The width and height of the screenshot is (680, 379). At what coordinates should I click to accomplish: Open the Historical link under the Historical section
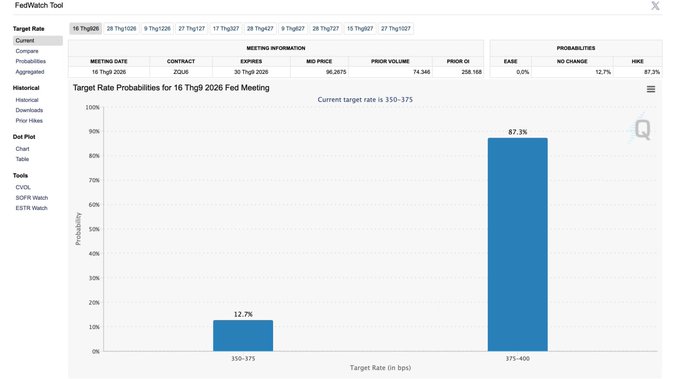27,100
